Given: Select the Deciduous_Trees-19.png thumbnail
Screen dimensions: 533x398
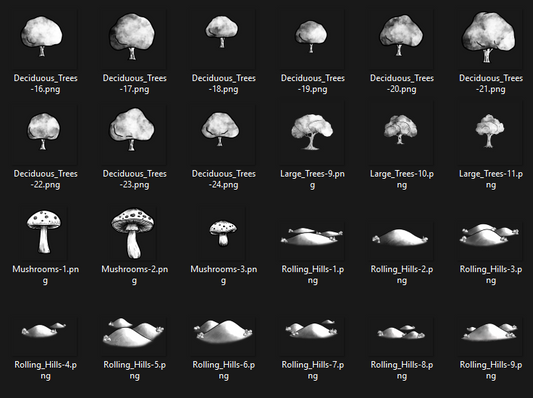Looking at the screenshot, I should click(312, 39).
